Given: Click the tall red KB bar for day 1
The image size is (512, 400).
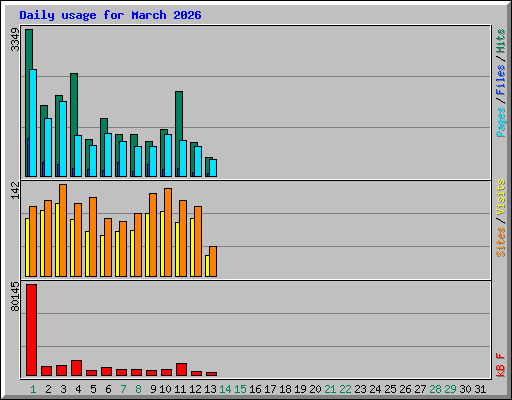Looking at the screenshot, I should pyautogui.click(x=31, y=330).
